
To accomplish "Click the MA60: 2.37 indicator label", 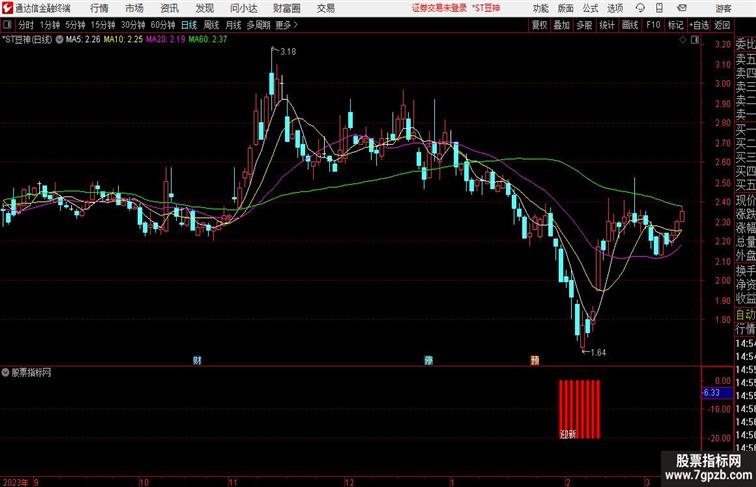I will [x=208, y=40].
